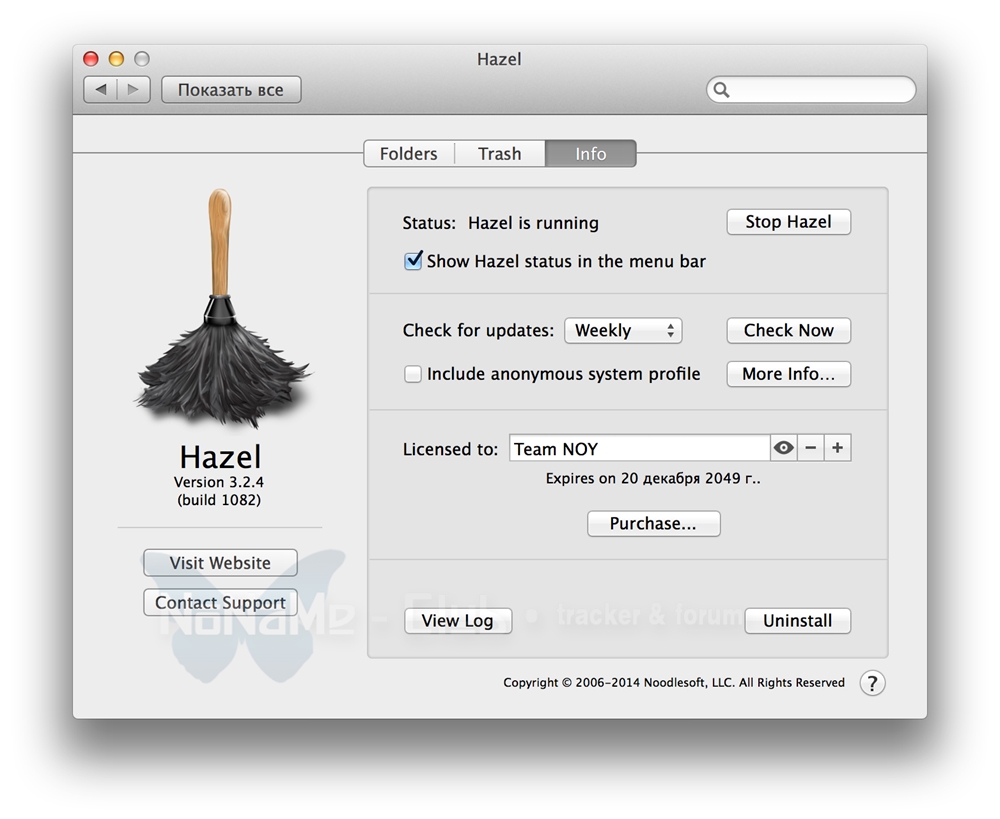Image resolution: width=1000 pixels, height=819 pixels.
Task: Remove license with the minus button
Action: (x=811, y=448)
